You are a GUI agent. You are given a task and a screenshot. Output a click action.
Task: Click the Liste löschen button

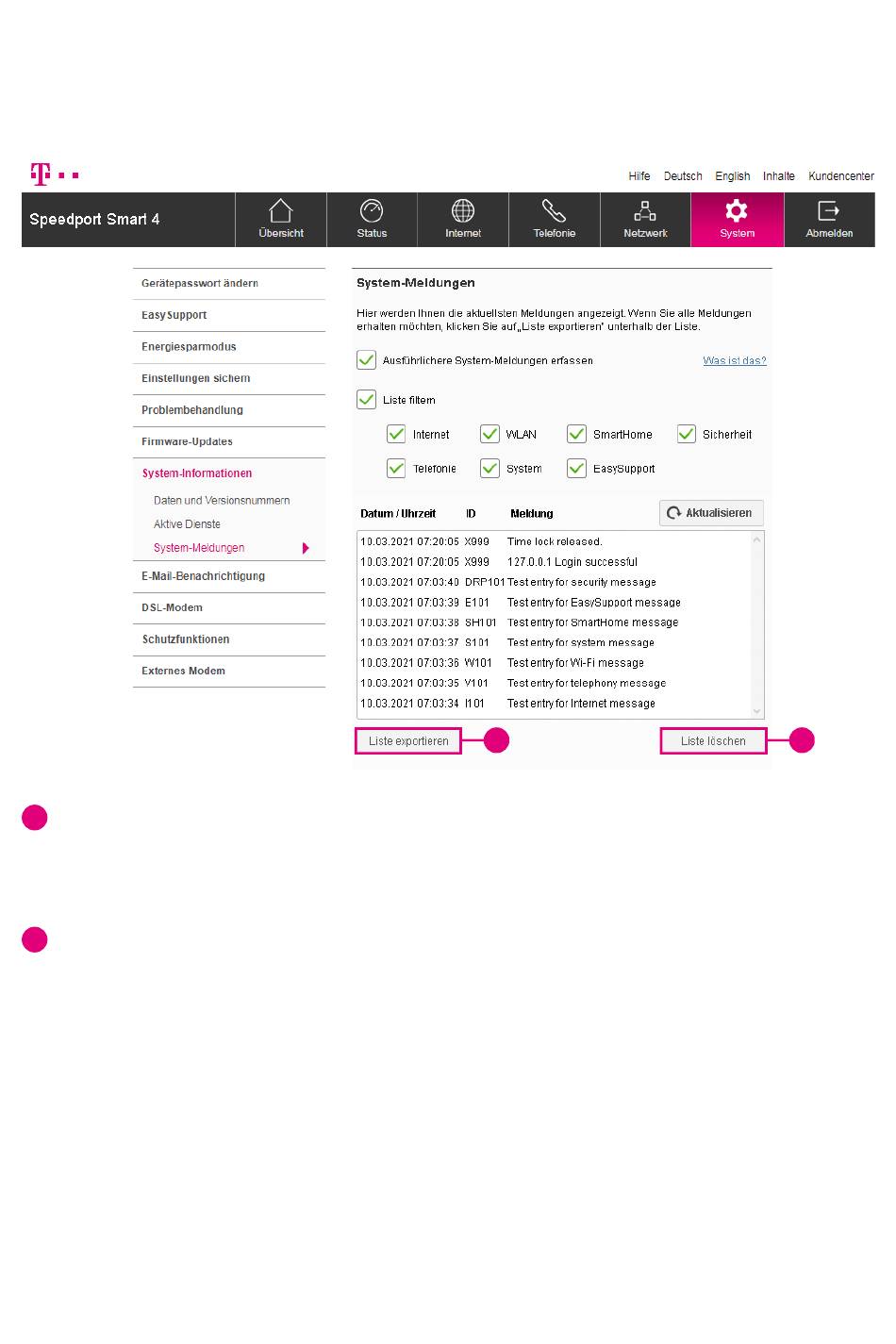click(713, 741)
